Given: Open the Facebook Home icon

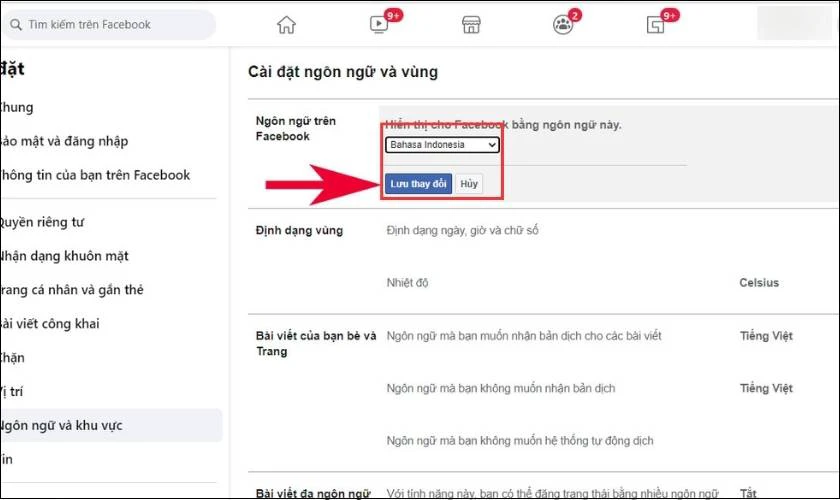Looking at the screenshot, I should point(286,25).
